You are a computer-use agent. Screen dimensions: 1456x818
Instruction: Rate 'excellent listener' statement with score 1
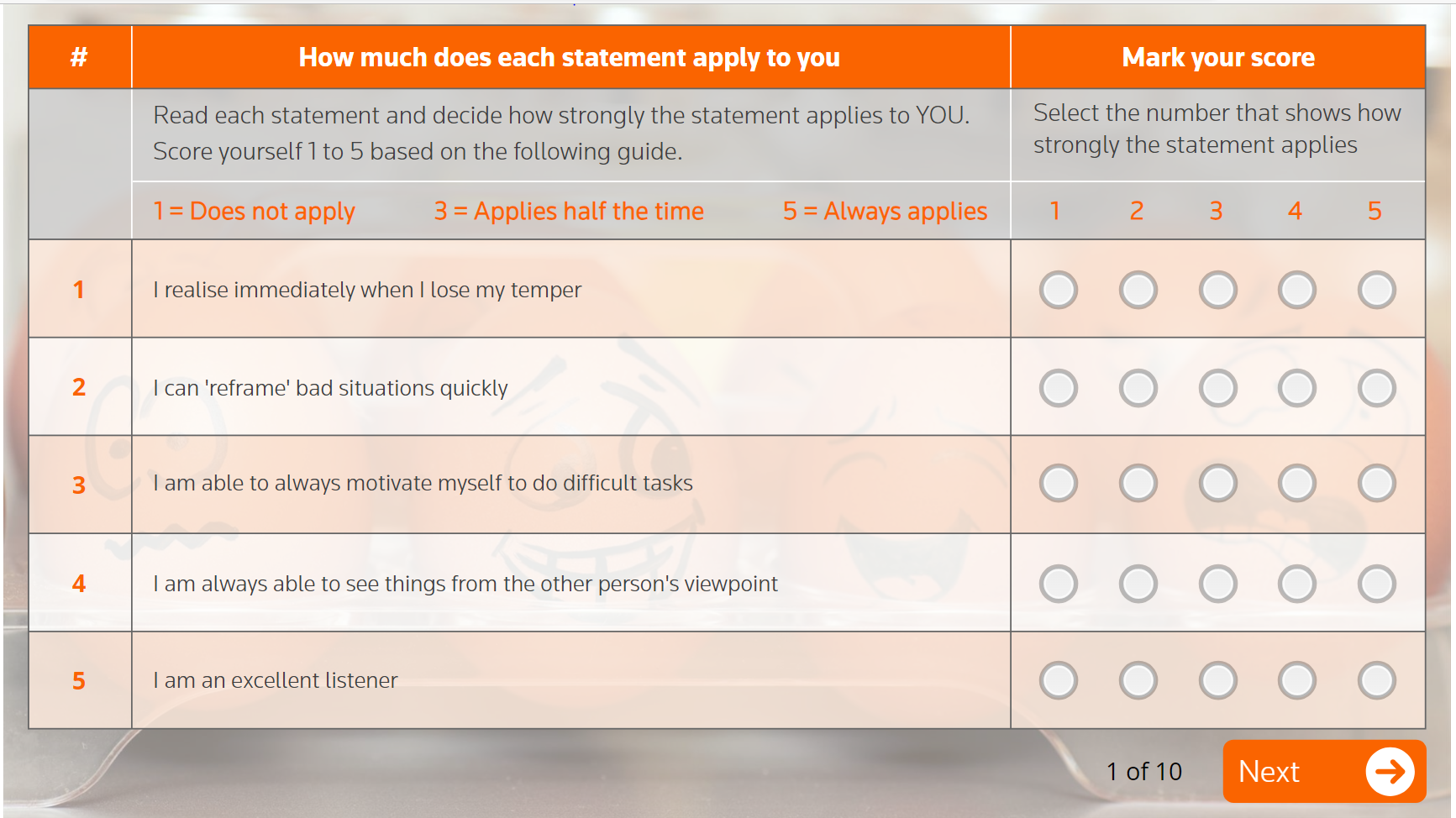[1058, 680]
